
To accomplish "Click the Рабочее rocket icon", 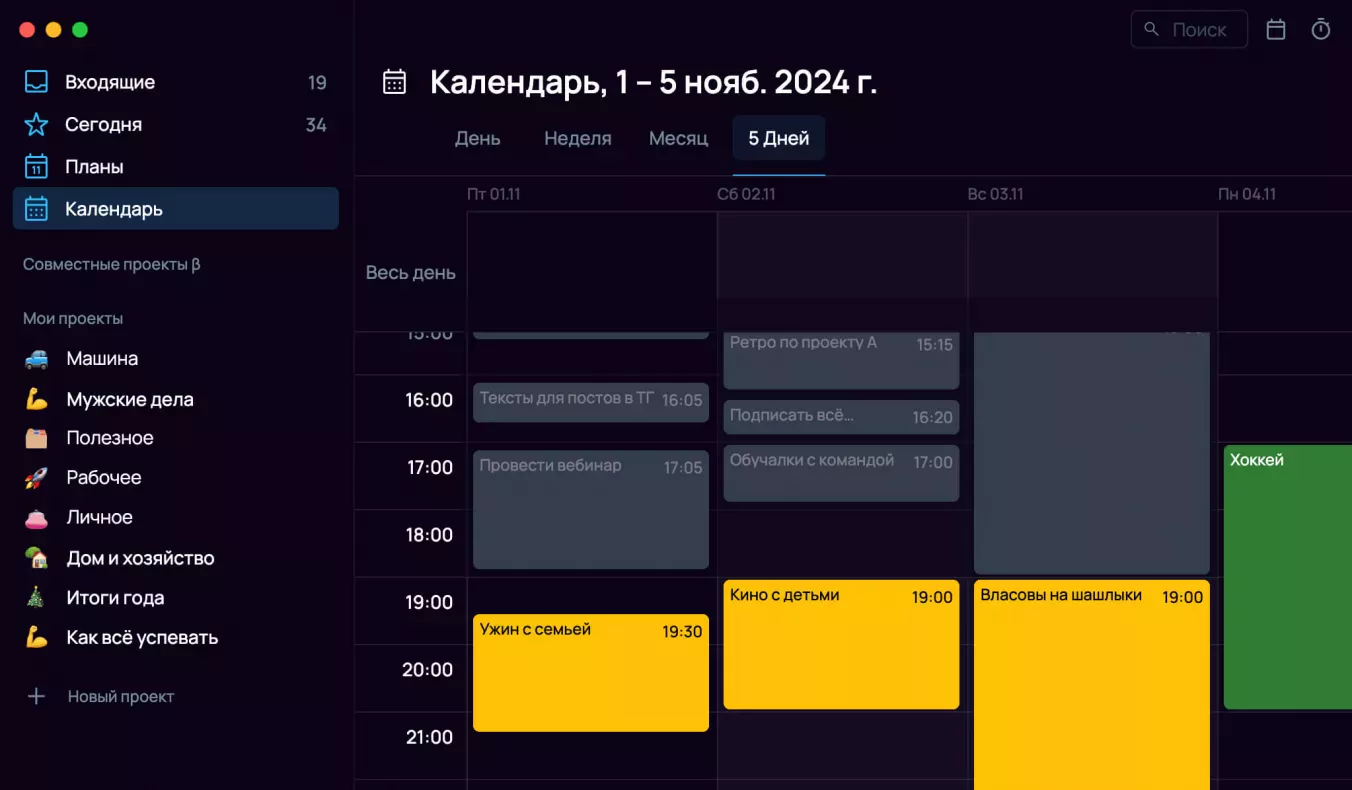I will tap(36, 477).
